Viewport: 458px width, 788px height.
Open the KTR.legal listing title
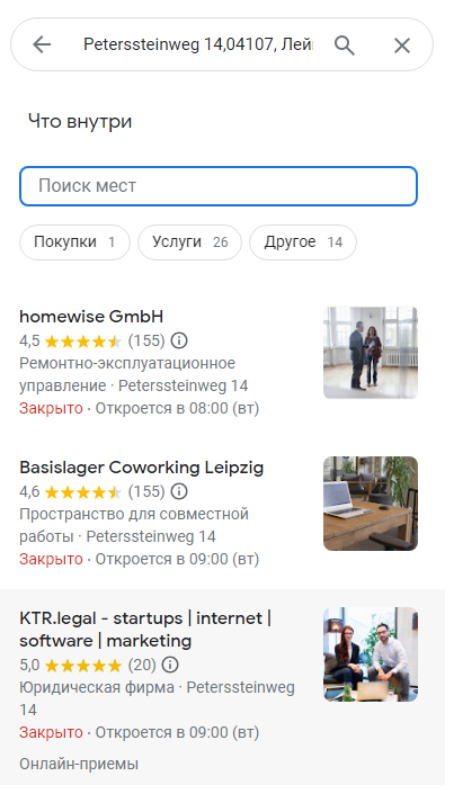(x=145, y=629)
